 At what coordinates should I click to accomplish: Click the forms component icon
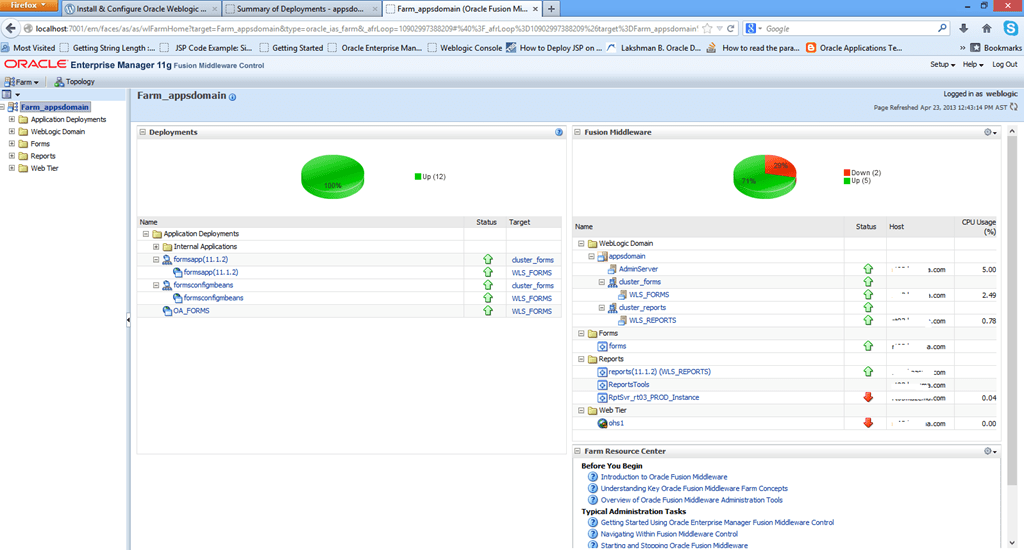(x=602, y=346)
